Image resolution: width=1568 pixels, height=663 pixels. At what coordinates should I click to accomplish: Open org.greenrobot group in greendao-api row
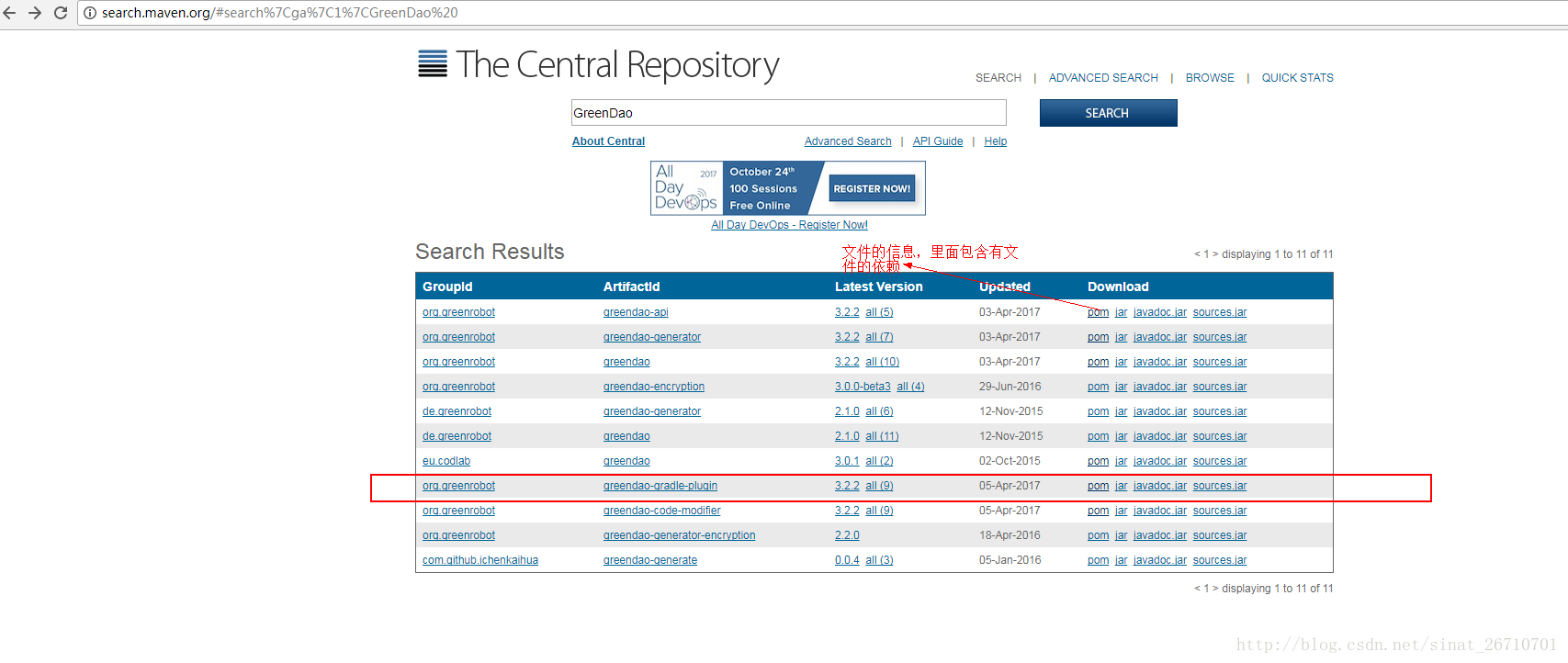click(x=458, y=312)
